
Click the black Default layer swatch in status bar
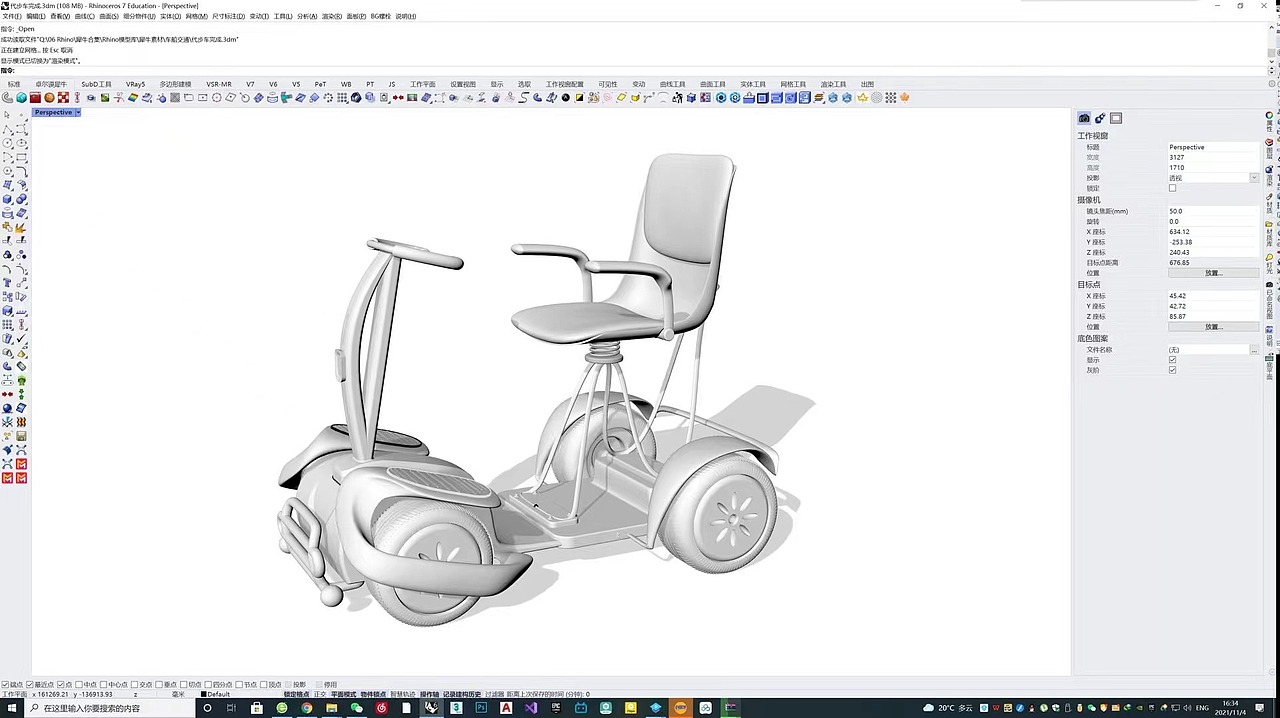click(203, 694)
